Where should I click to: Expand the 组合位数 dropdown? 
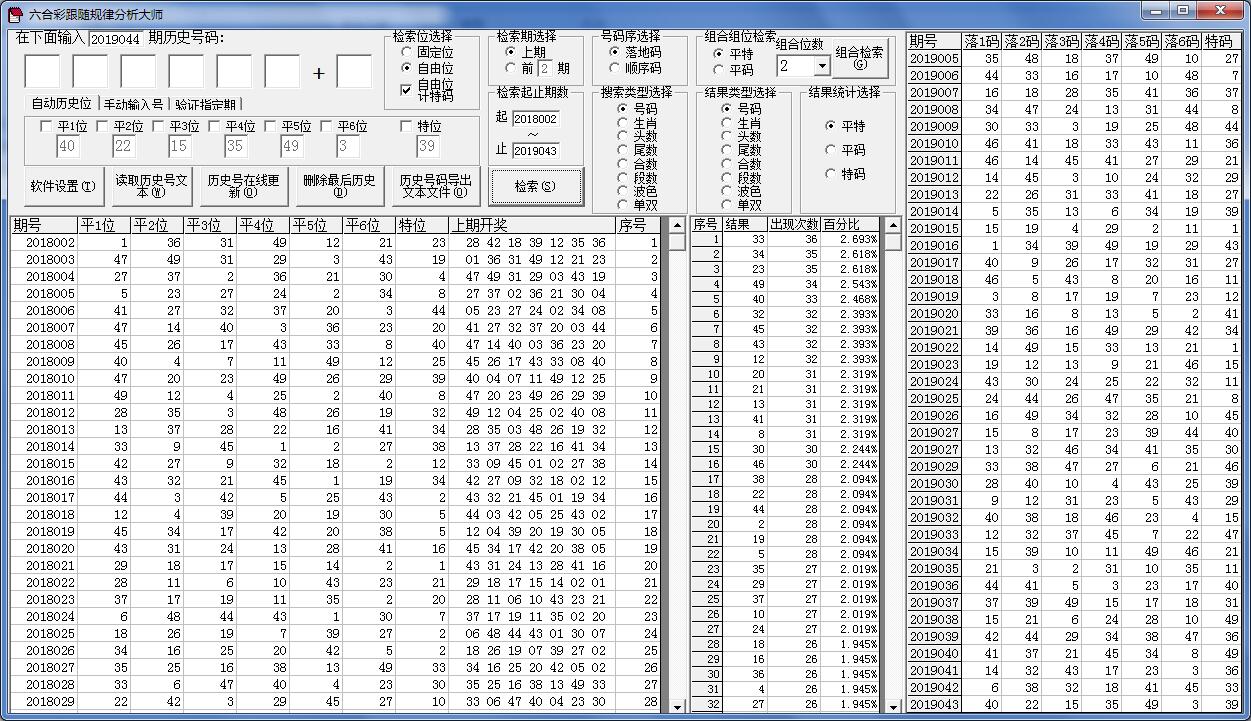click(x=821, y=66)
